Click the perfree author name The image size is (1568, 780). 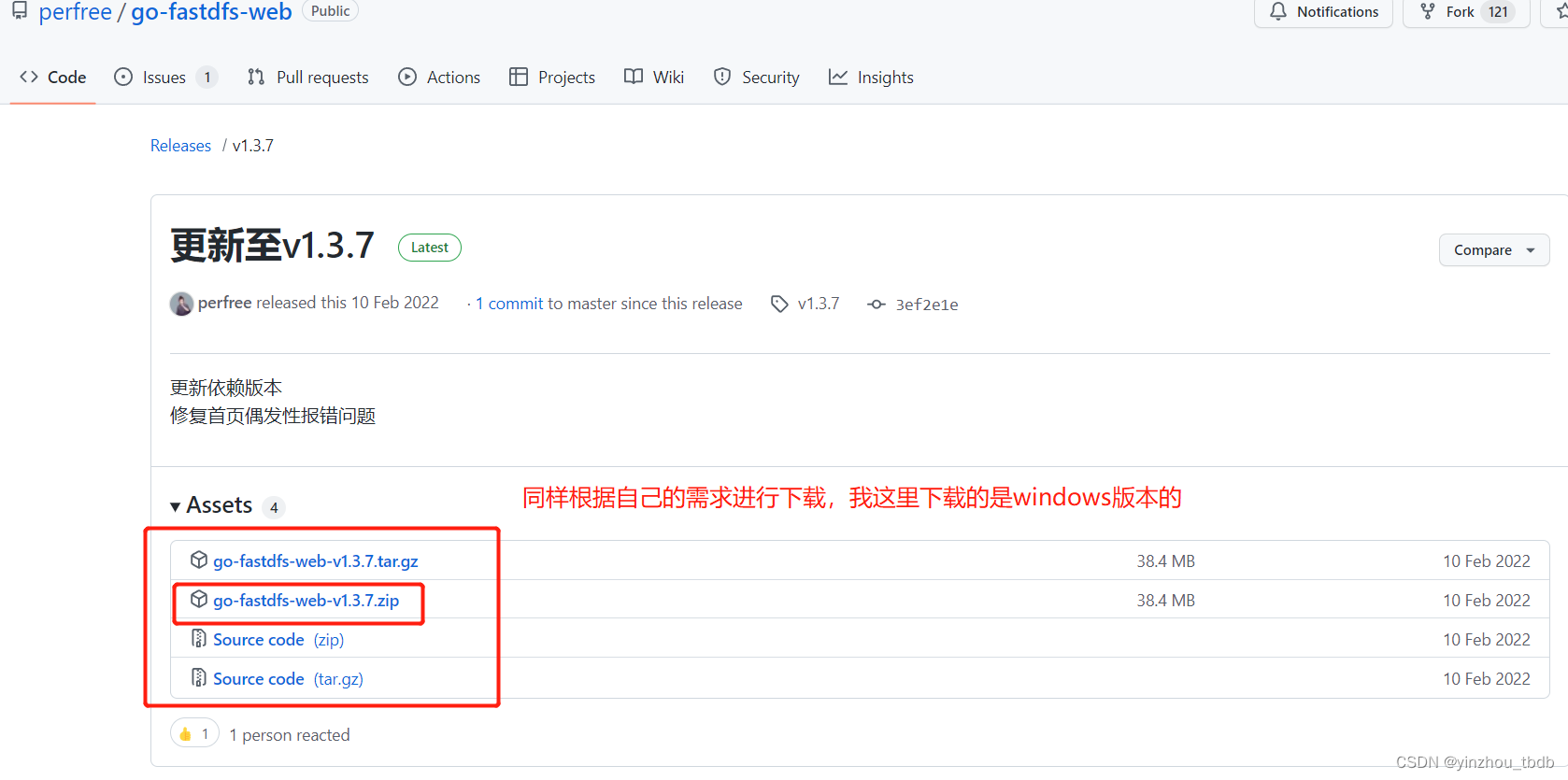224,303
